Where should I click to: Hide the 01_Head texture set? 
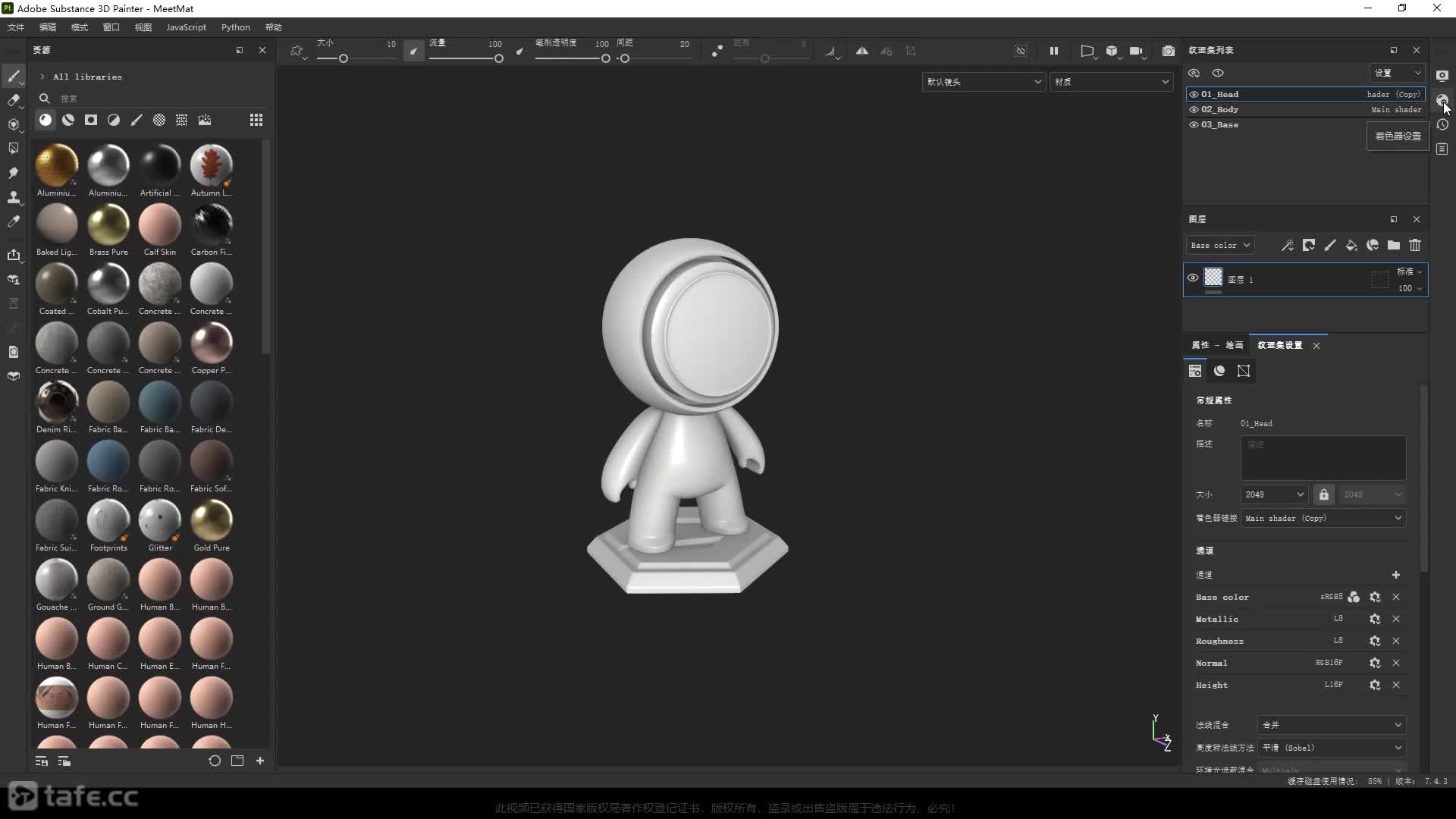(1194, 95)
